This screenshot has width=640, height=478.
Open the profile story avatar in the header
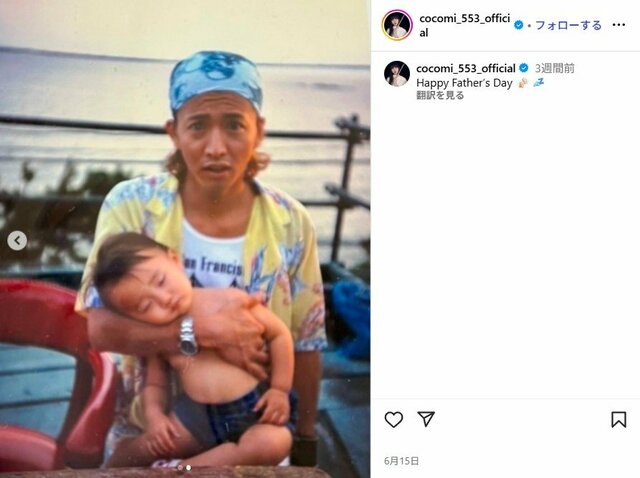tap(397, 25)
